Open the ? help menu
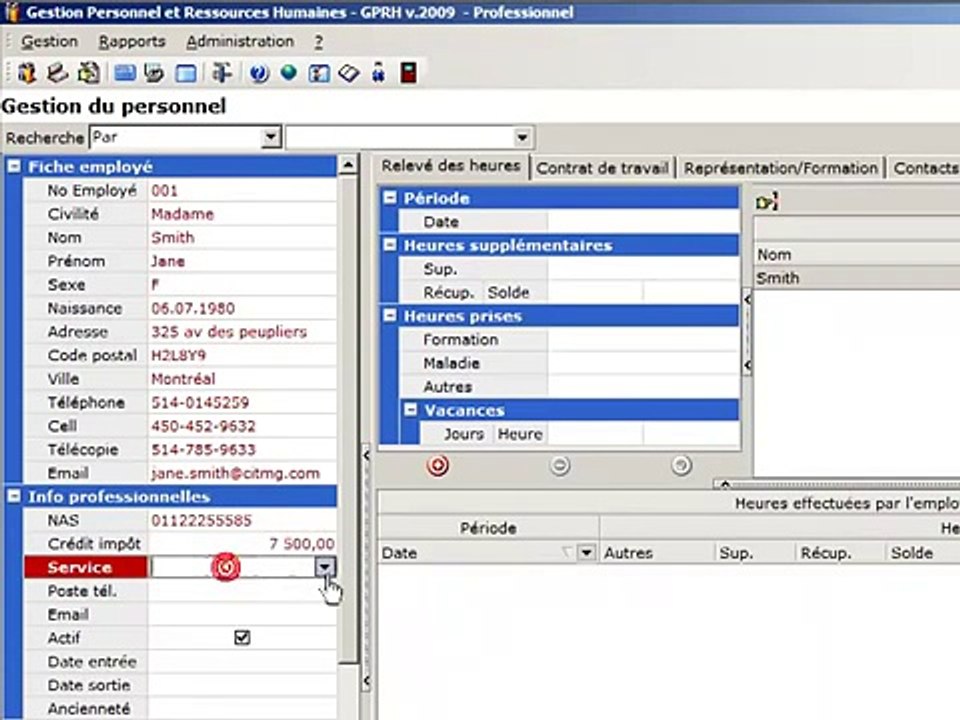The image size is (960, 720). point(318,42)
